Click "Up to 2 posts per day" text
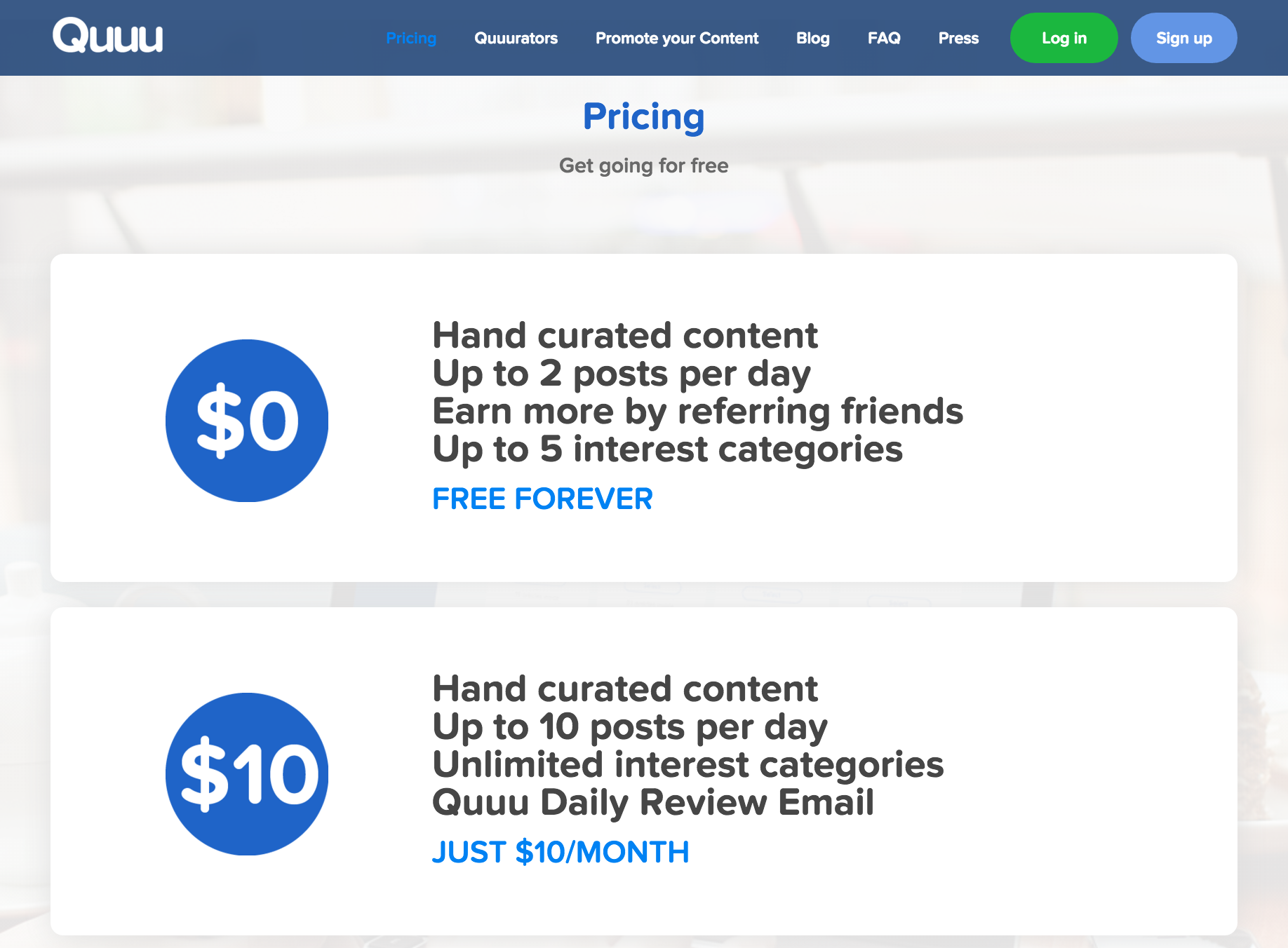Viewport: 1288px width, 948px height. pyautogui.click(x=622, y=373)
